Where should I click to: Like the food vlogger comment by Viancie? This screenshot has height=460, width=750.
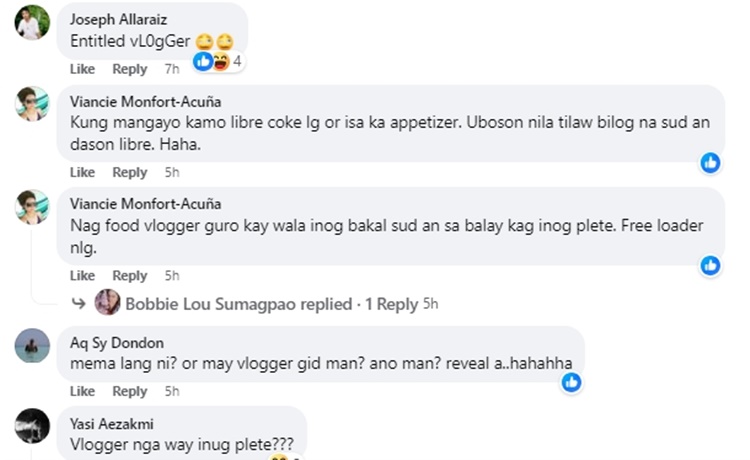coord(82,276)
